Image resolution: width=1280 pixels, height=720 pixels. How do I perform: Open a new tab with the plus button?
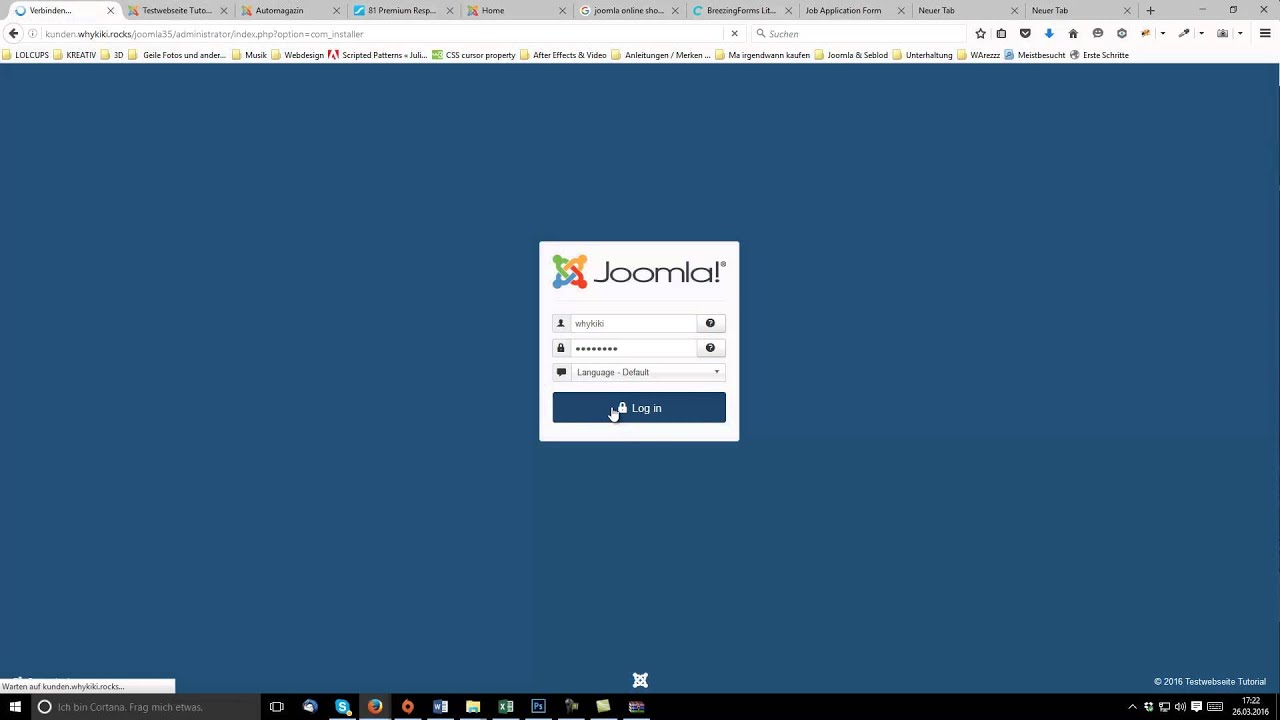tap(1150, 10)
